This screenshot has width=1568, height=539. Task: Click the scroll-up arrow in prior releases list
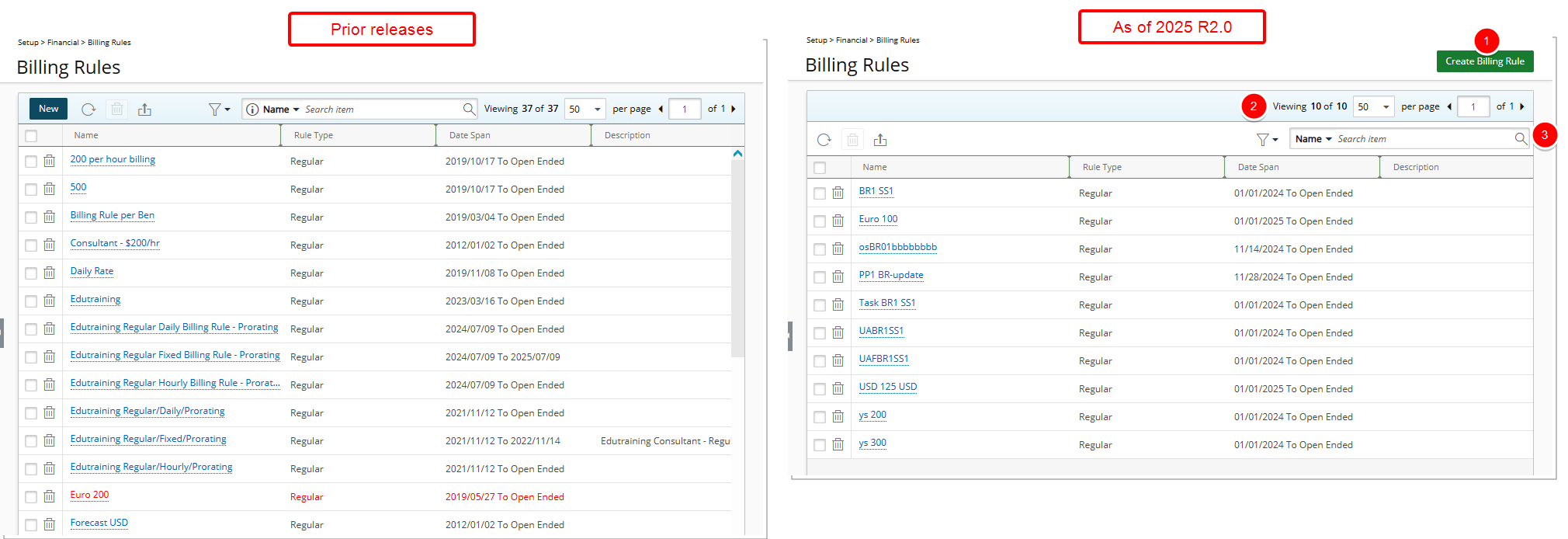click(737, 154)
